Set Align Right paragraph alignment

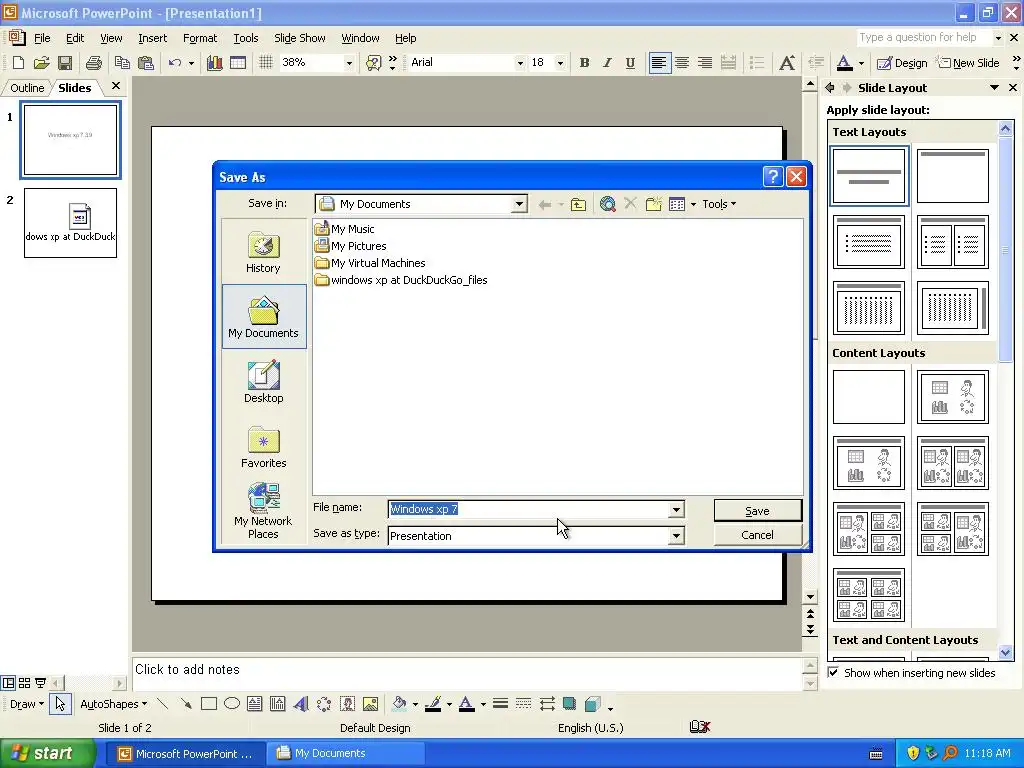point(705,63)
